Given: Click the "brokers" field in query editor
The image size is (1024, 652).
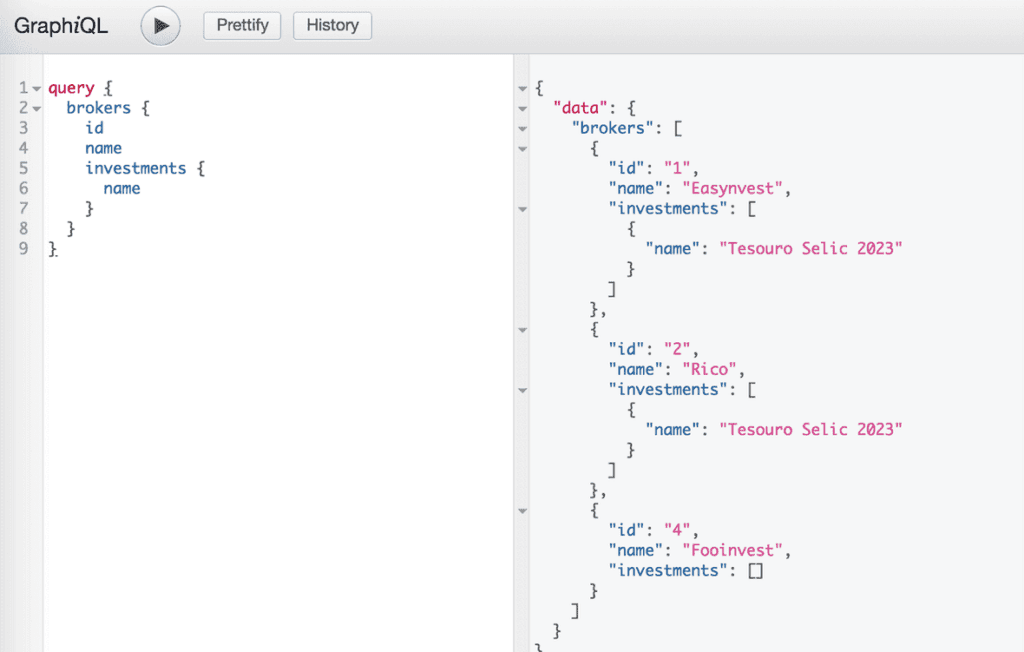Looking at the screenshot, I should click(99, 108).
